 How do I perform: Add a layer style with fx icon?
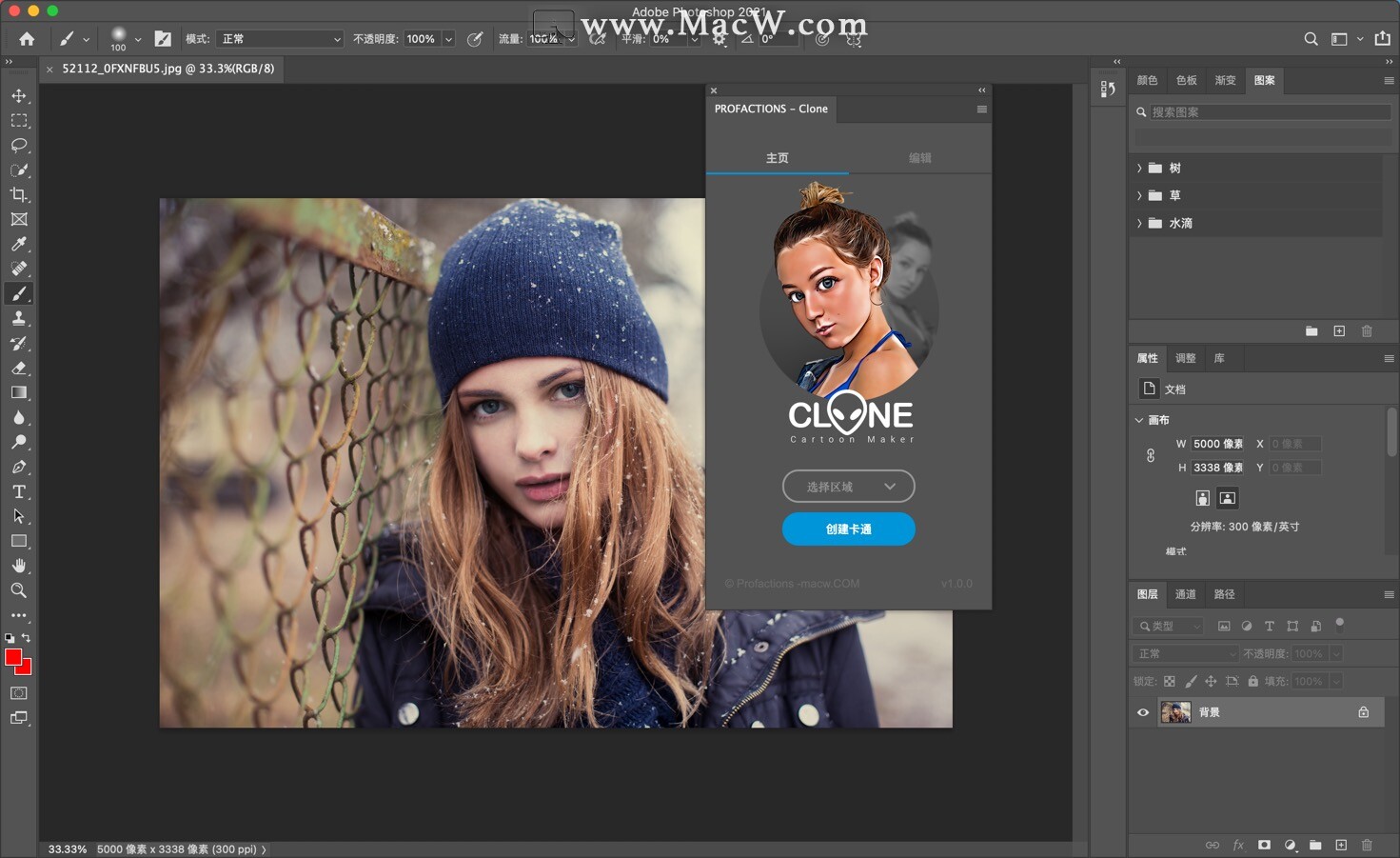pyautogui.click(x=1238, y=845)
